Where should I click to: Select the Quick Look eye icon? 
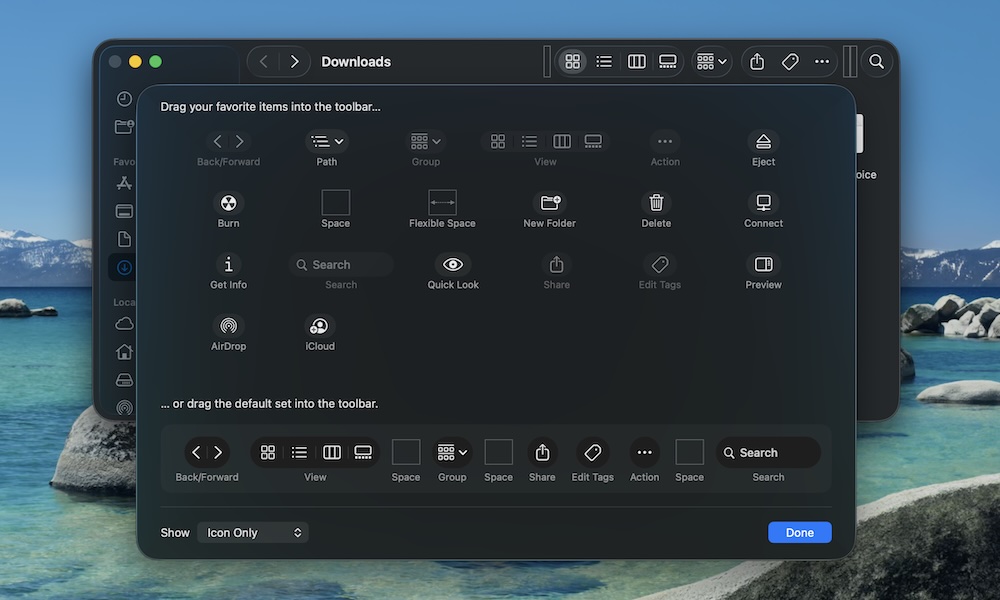[452, 264]
